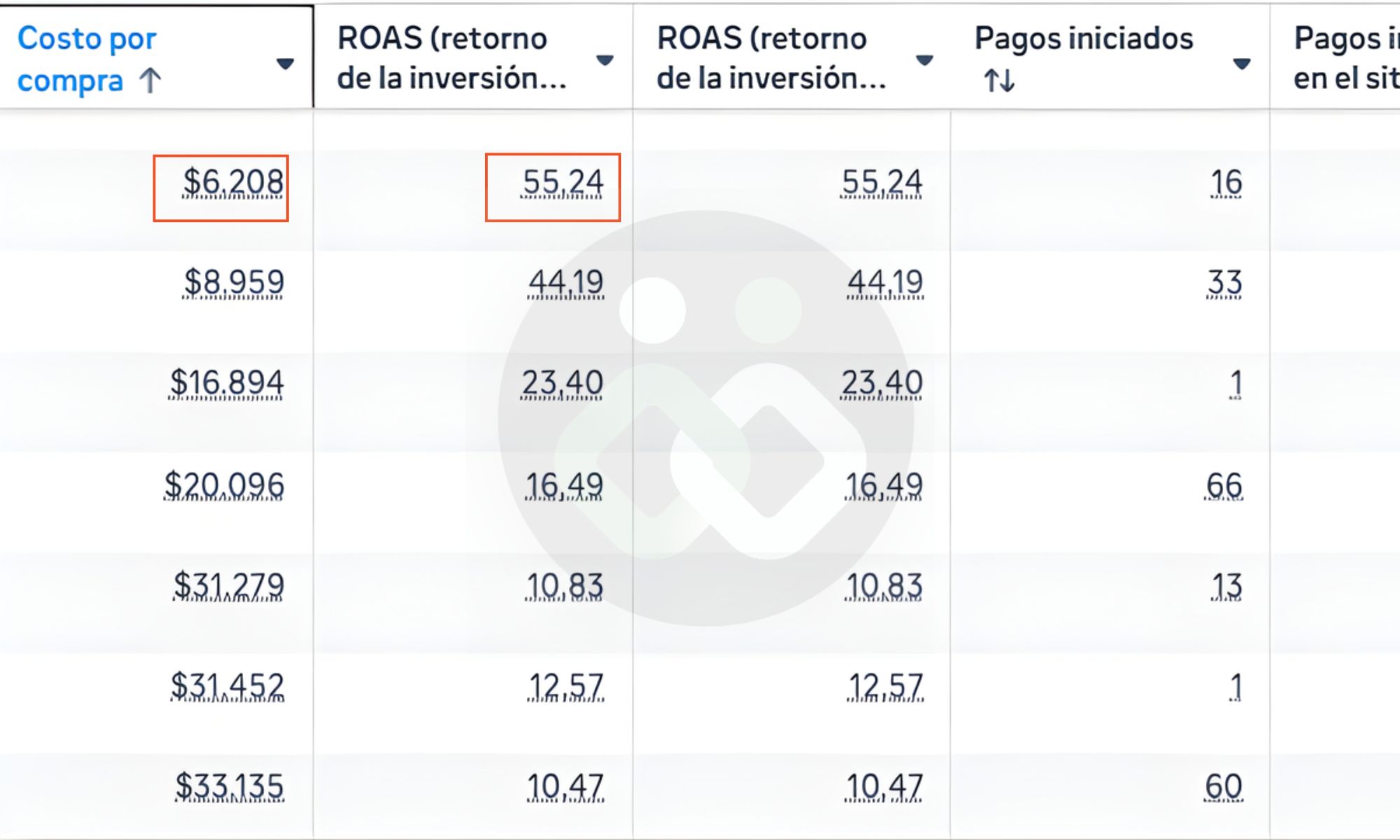Click the 60 initiated payments value
1400x840 pixels.
coord(1224,786)
